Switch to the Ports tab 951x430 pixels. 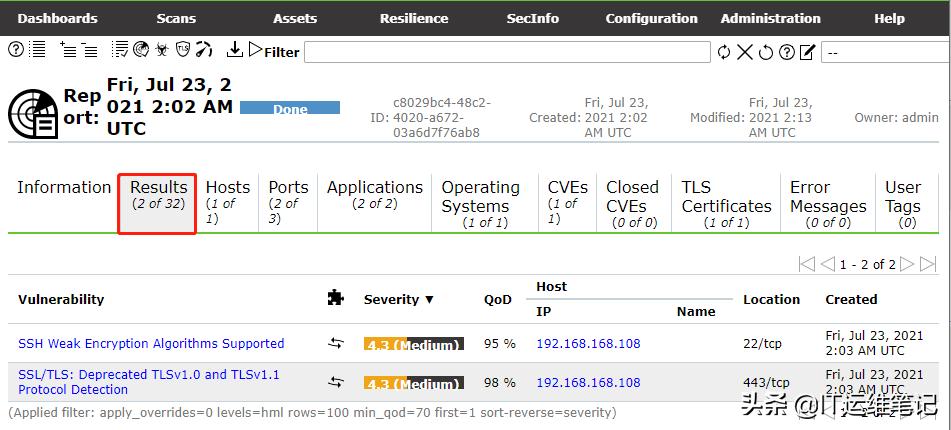click(288, 203)
